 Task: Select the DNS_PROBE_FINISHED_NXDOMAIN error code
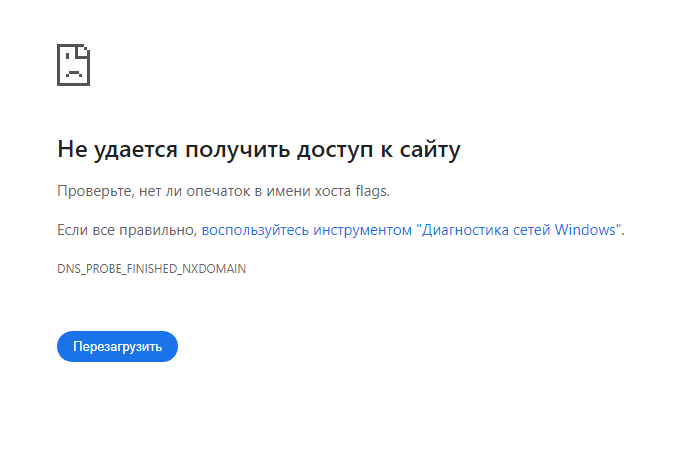[x=151, y=269]
